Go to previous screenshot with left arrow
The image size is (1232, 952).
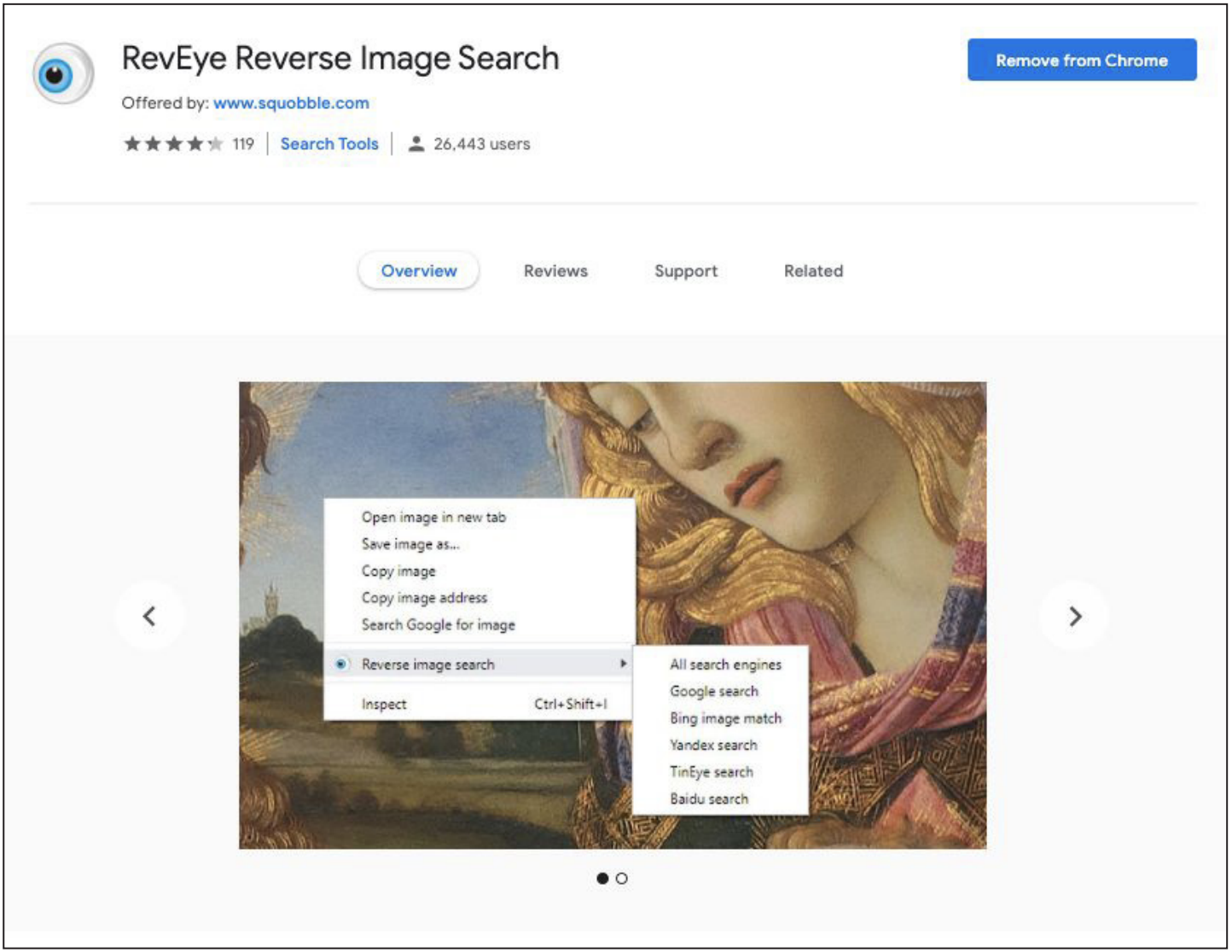click(x=150, y=616)
